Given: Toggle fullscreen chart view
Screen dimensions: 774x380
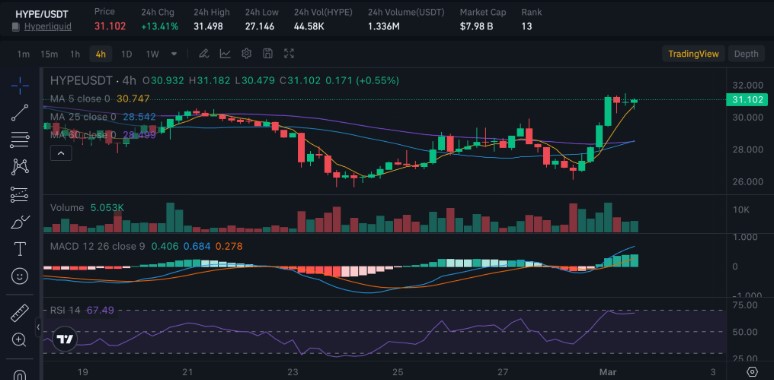Looking at the screenshot, I should [x=289, y=54].
